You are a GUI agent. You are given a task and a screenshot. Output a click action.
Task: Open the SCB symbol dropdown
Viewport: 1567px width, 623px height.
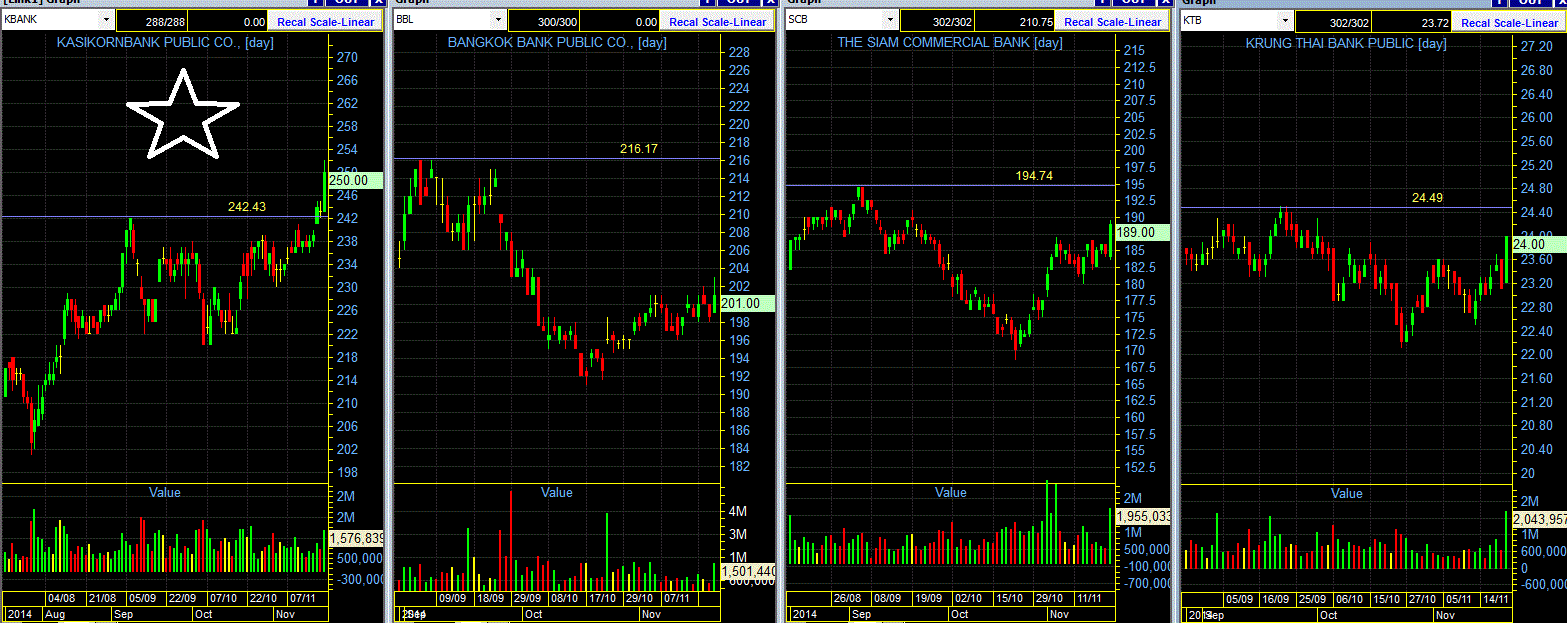[890, 19]
